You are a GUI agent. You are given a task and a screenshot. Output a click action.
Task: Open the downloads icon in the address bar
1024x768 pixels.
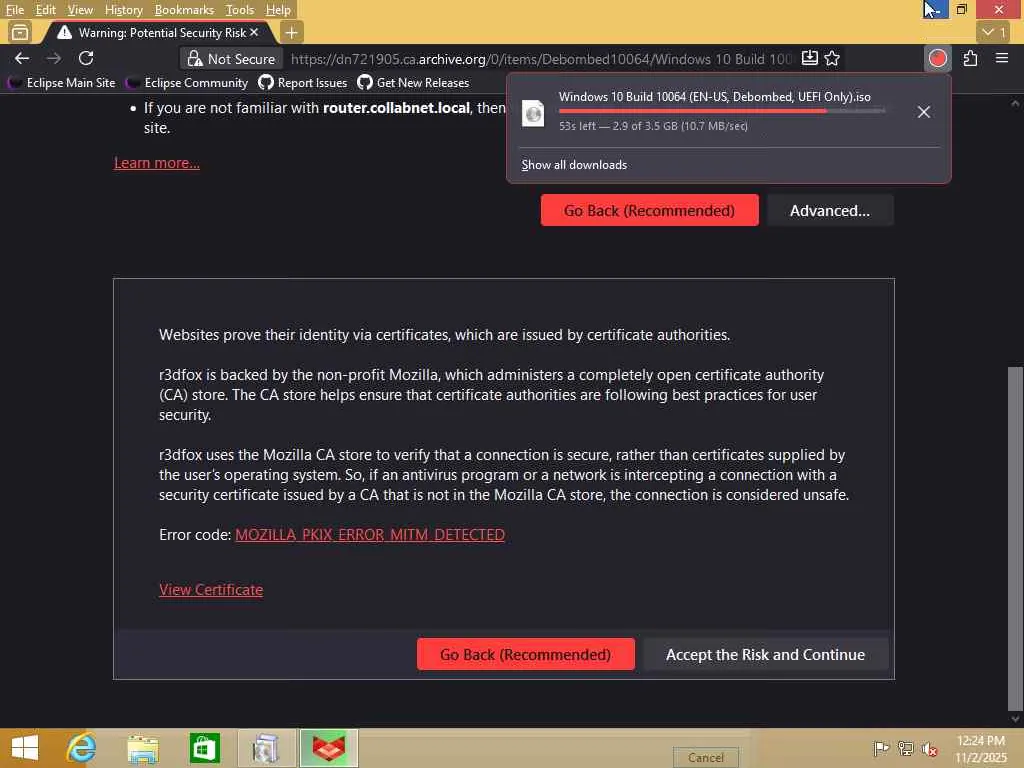pos(809,58)
